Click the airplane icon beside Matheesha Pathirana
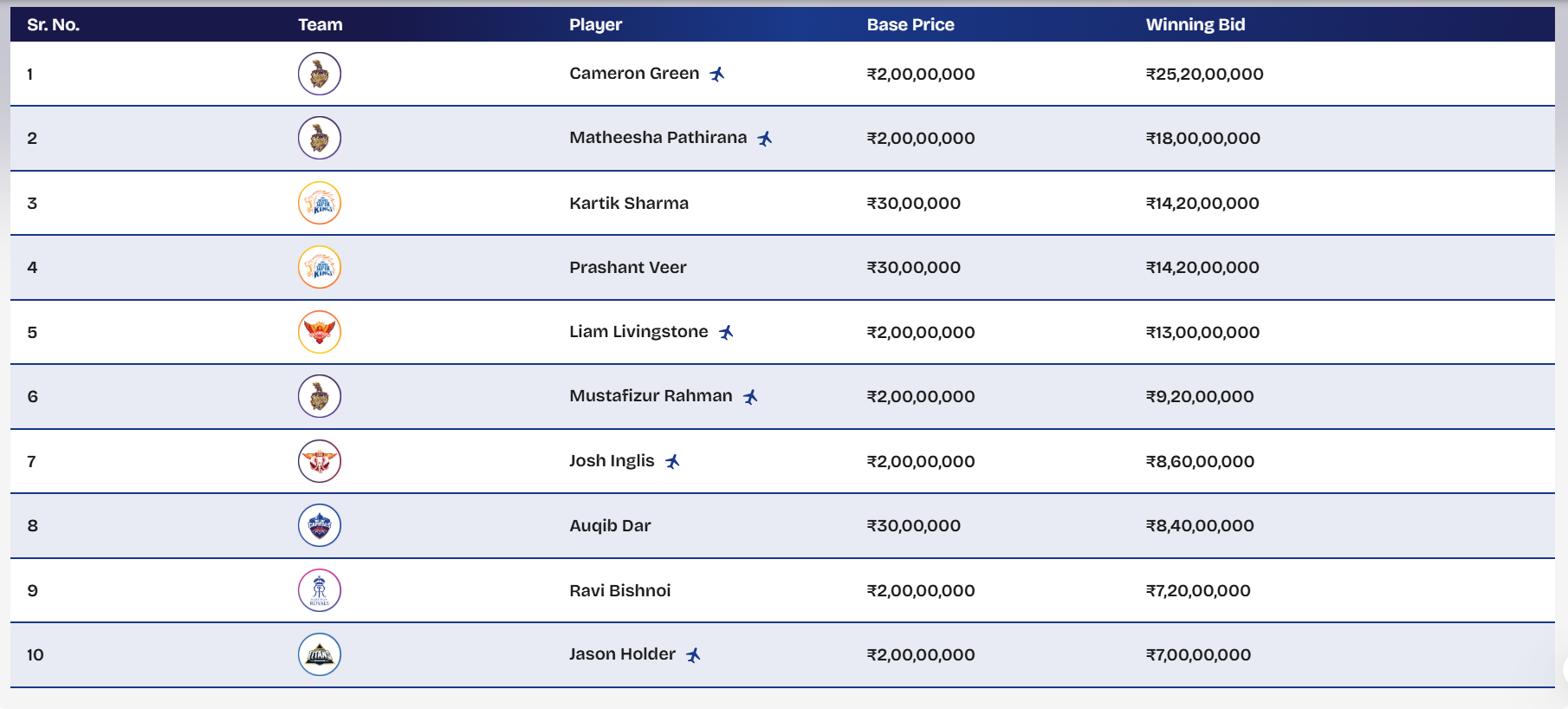 pos(765,139)
